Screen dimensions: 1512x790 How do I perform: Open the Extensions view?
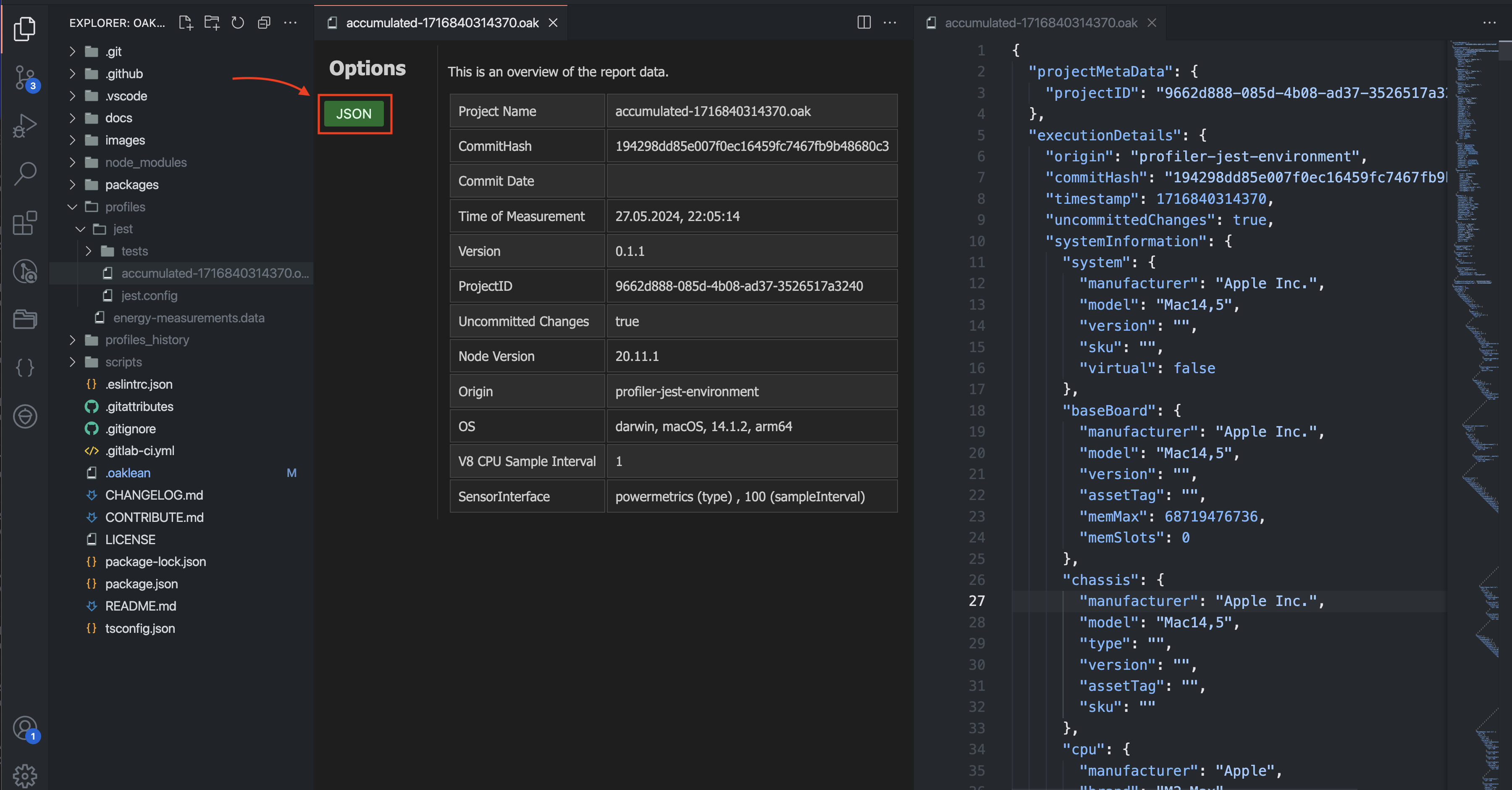tap(25, 223)
